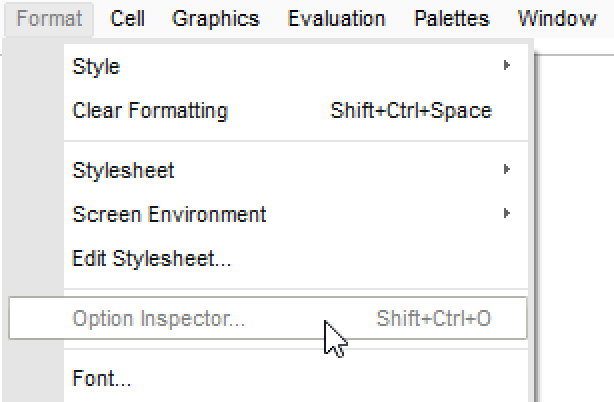The width and height of the screenshot is (614, 402).
Task: Choose Clear Formatting from the menu
Action: (x=150, y=111)
